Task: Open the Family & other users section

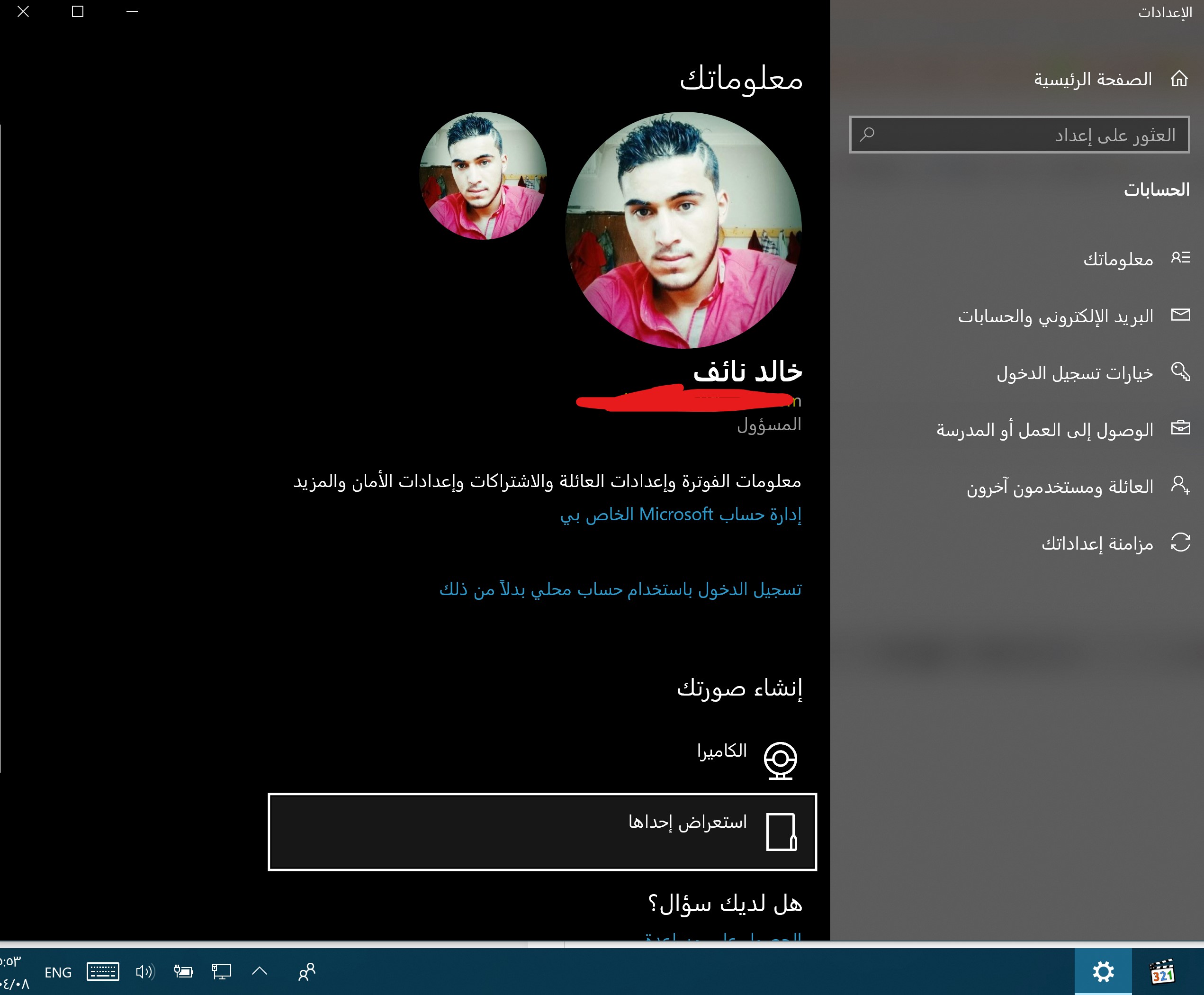Action: click(1060, 487)
